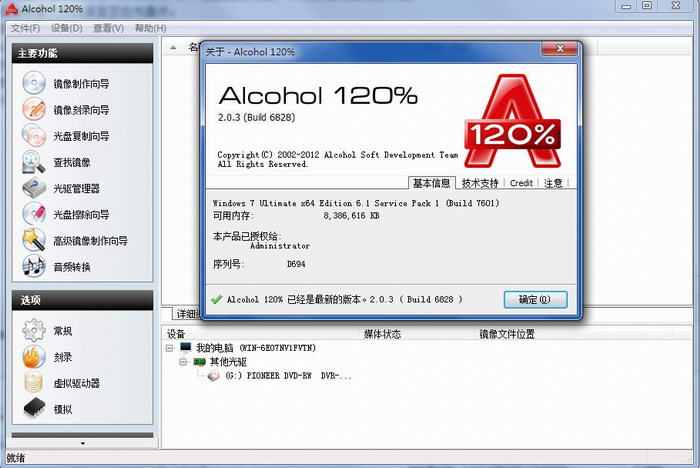Screen dimensions: 700x468
Task: Select the 光盘擦除向导 eraser icon
Action: [x=34, y=214]
